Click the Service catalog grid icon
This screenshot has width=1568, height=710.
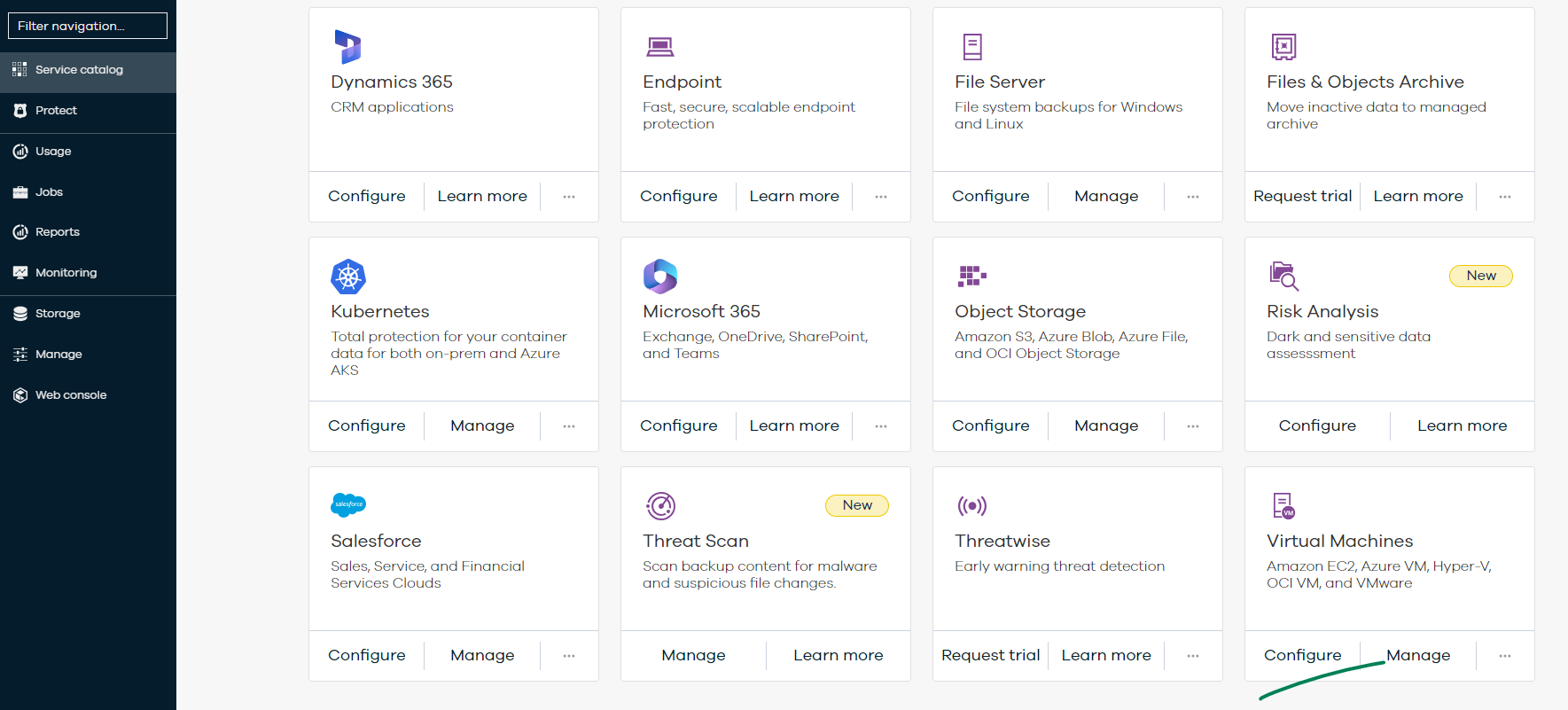click(20, 69)
